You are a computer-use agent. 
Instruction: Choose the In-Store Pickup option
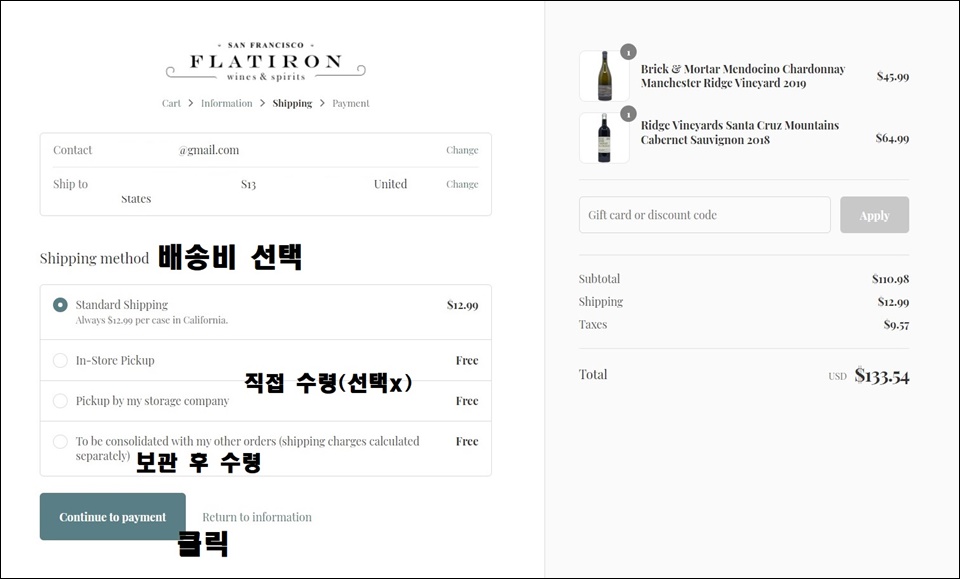point(60,360)
